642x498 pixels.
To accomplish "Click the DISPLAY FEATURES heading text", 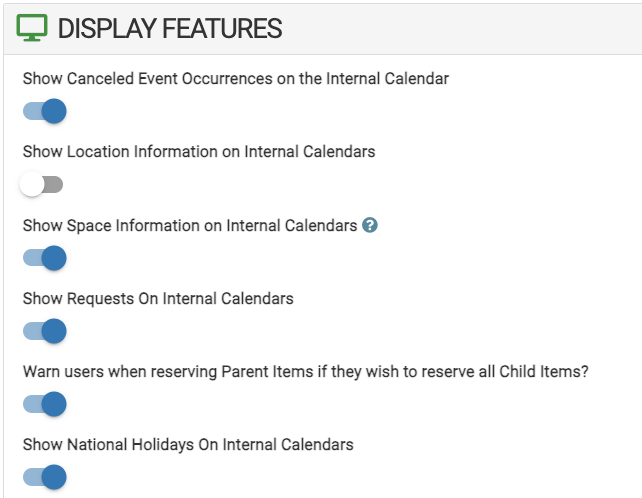I will click(x=170, y=29).
